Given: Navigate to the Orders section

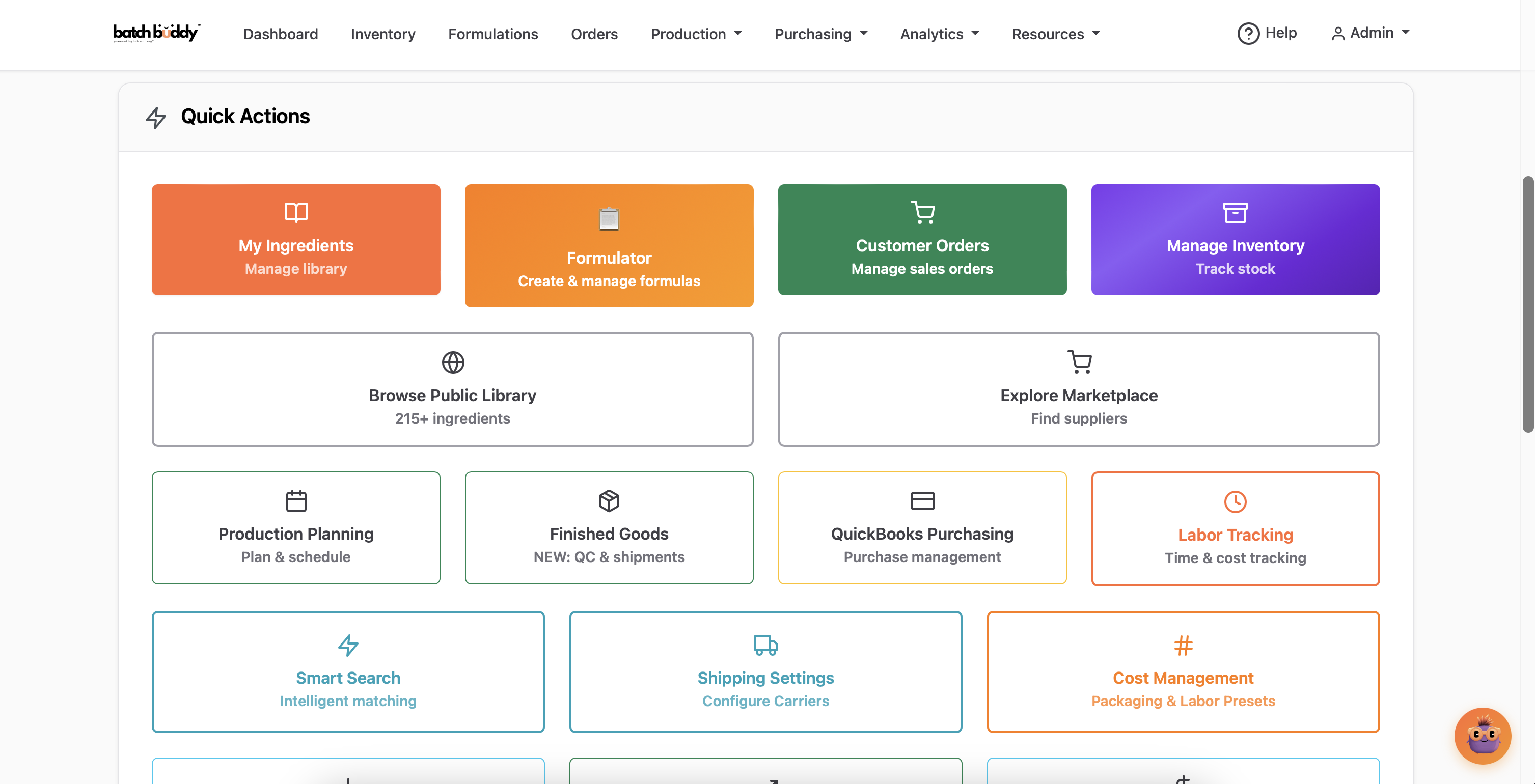Looking at the screenshot, I should pos(594,34).
